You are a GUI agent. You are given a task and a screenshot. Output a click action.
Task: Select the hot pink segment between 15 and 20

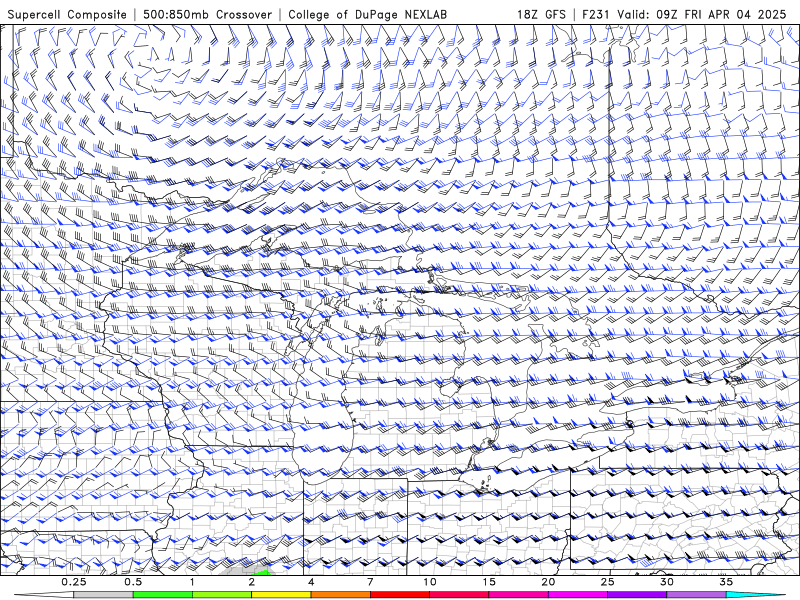coord(518,595)
